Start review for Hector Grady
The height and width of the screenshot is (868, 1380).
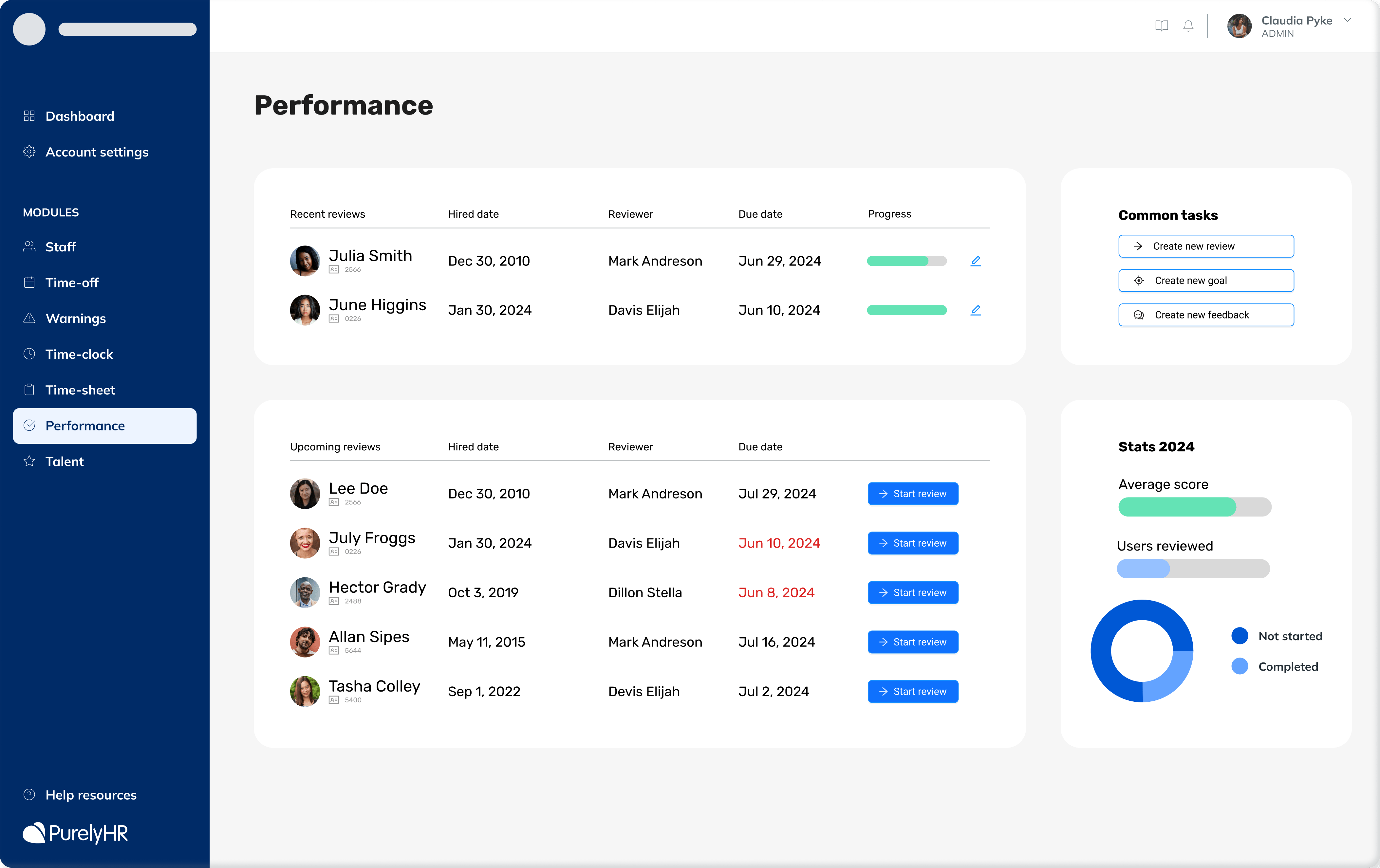coord(913,592)
